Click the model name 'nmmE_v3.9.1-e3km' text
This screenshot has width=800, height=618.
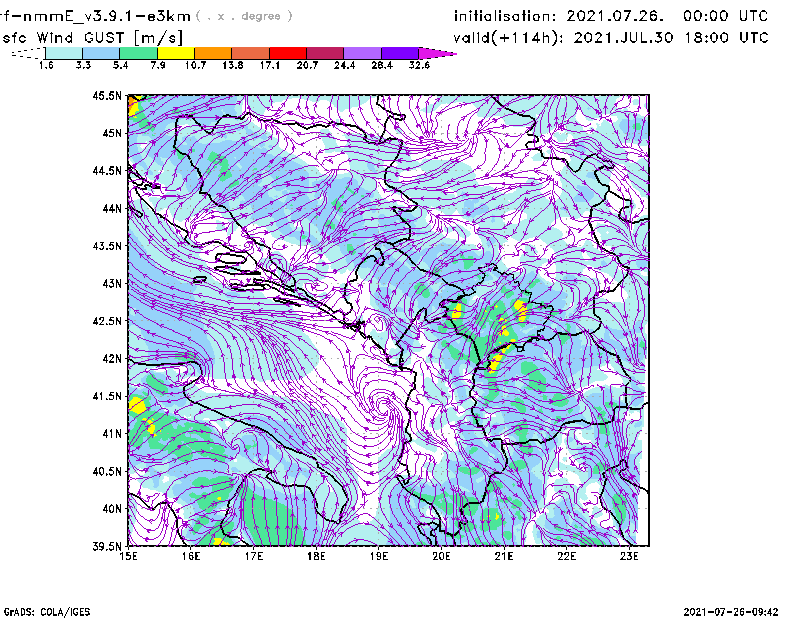tap(106, 16)
